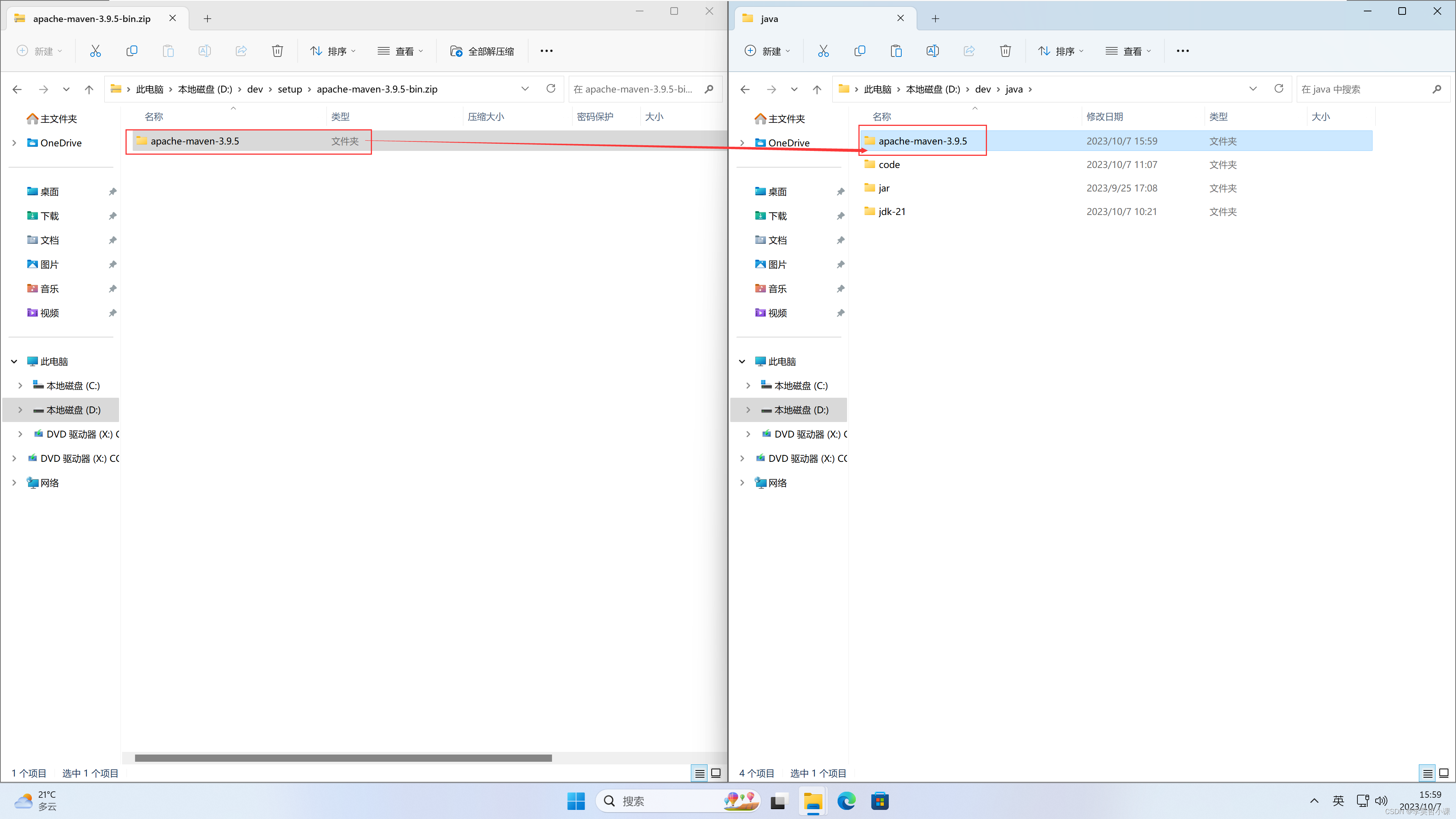
Task: Open Microsoft Store from taskbar
Action: [880, 801]
